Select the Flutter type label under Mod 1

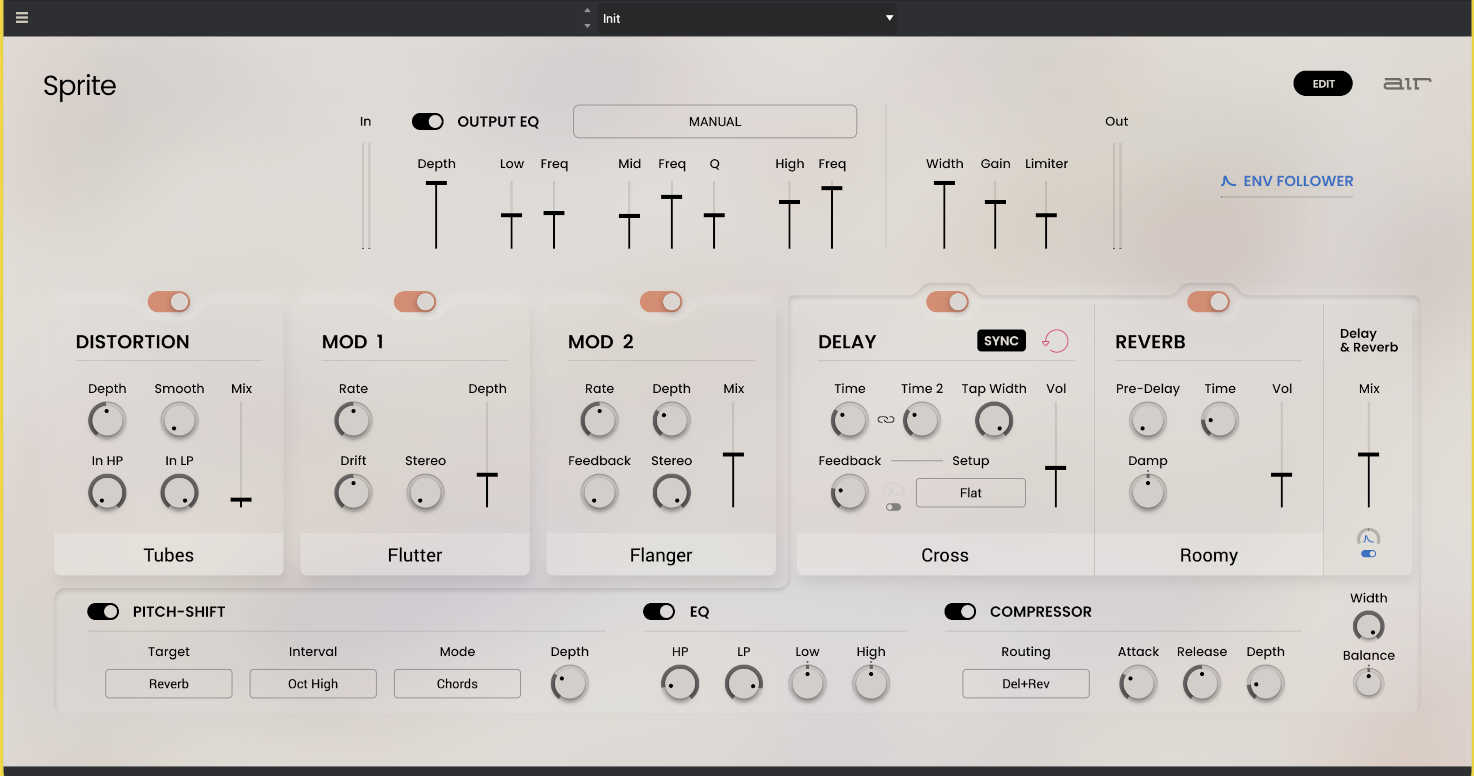pos(414,555)
